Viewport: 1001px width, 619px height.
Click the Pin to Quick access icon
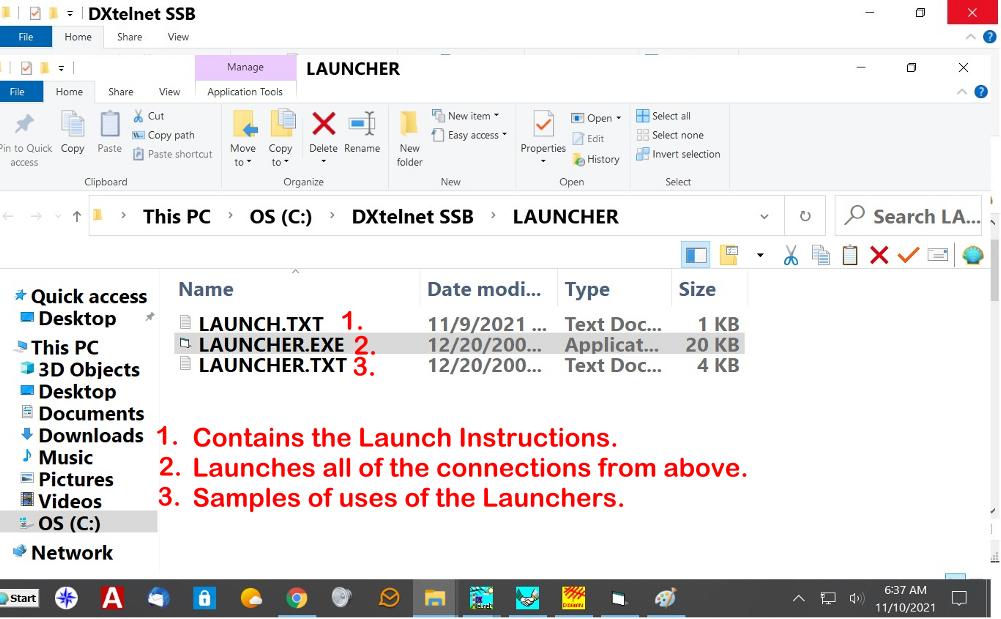(24, 124)
